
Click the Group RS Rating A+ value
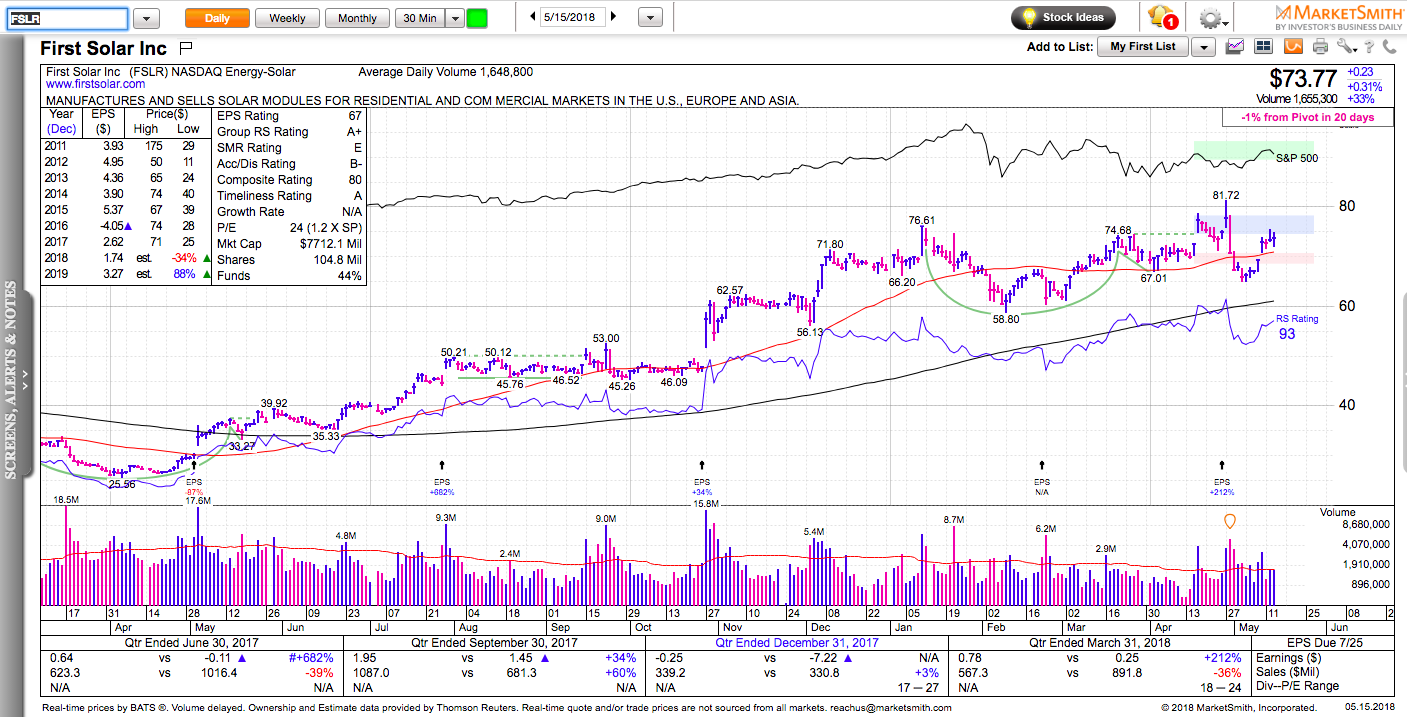(355, 132)
